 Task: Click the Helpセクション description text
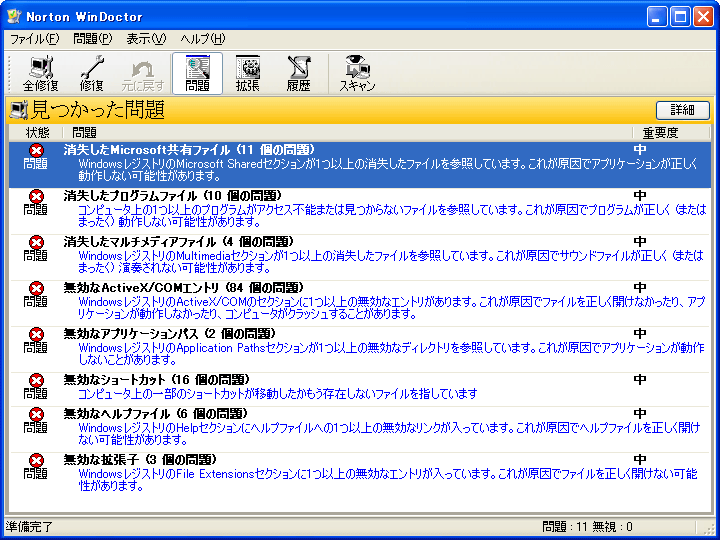point(389,433)
